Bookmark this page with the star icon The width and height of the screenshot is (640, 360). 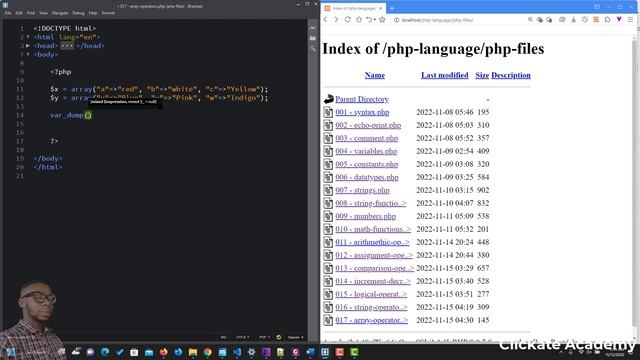(x=382, y=20)
